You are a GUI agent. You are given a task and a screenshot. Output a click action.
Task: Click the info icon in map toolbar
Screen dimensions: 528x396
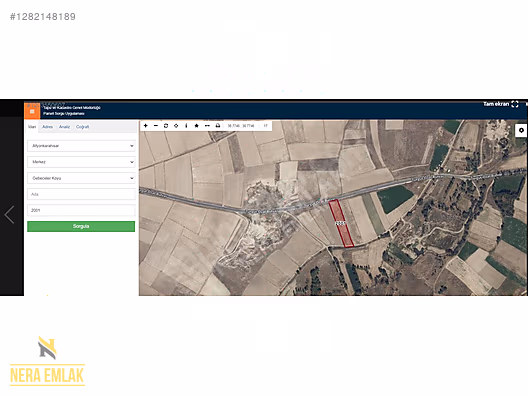coord(186,126)
